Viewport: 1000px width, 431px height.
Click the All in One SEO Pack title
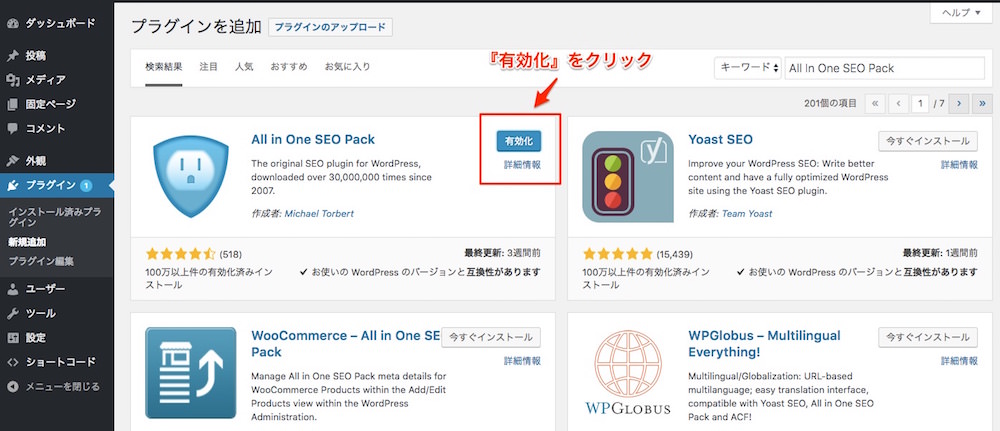tap(313, 140)
